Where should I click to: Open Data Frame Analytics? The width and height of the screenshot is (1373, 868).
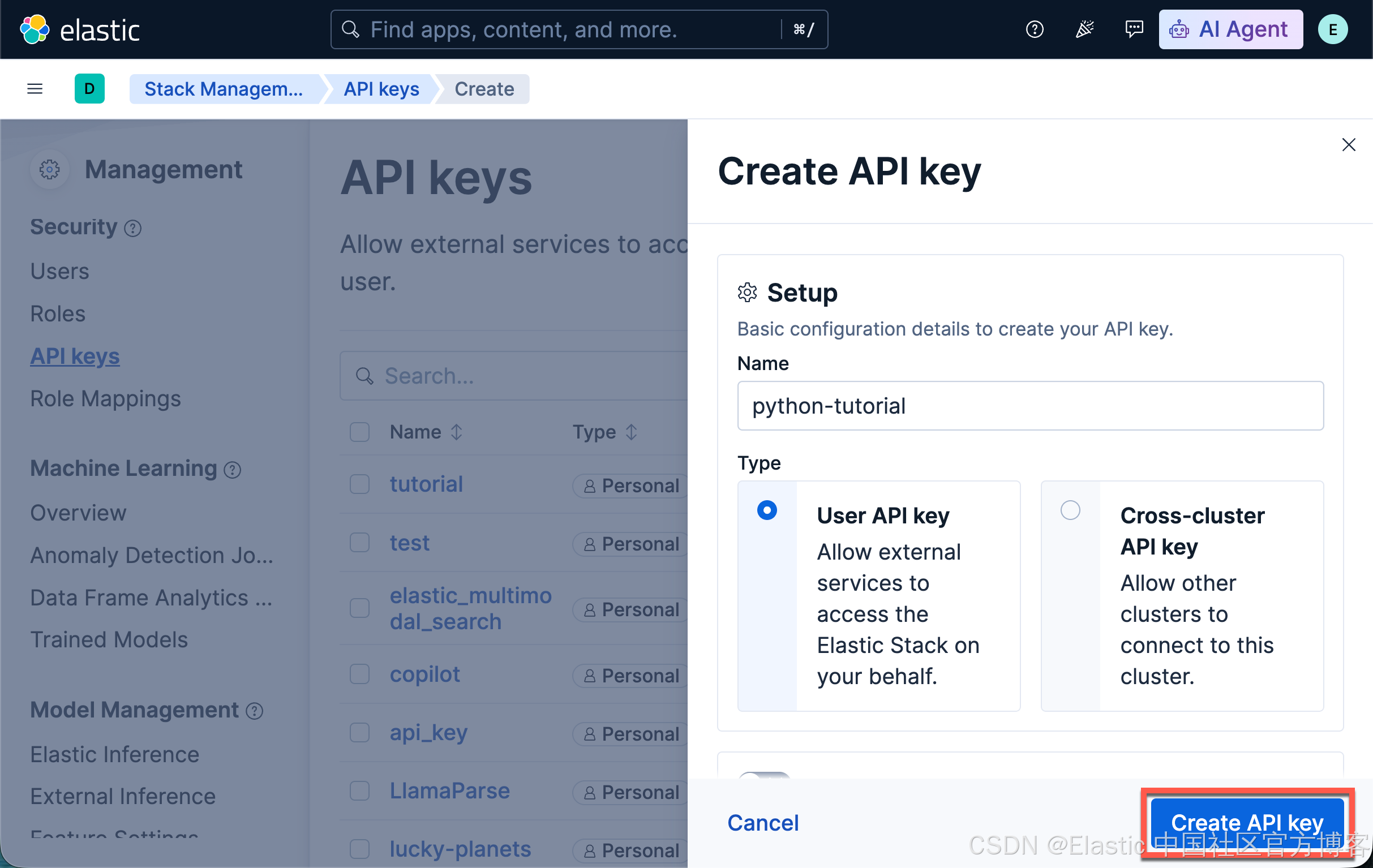pos(152,598)
